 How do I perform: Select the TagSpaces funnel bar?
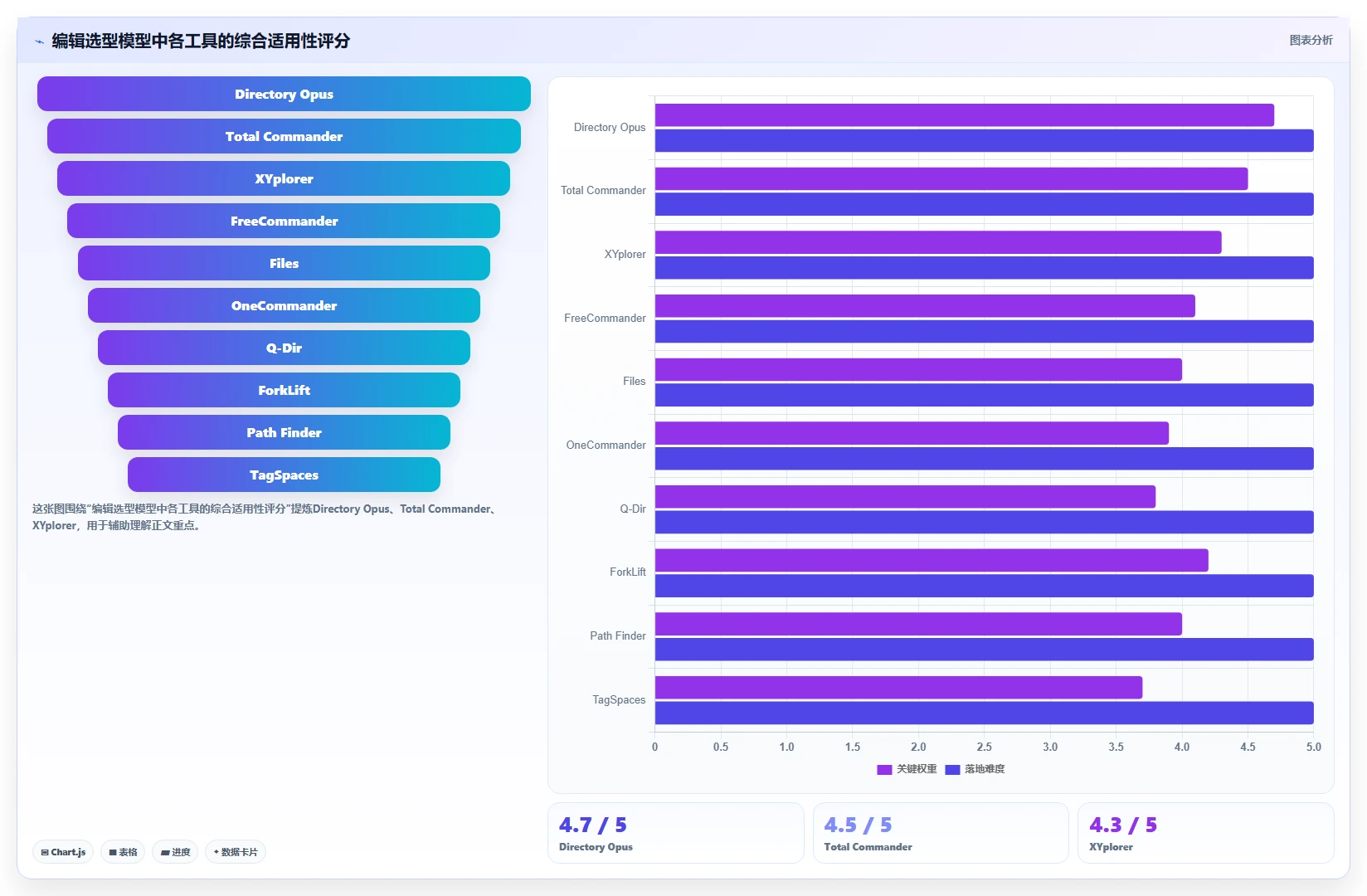click(x=284, y=475)
